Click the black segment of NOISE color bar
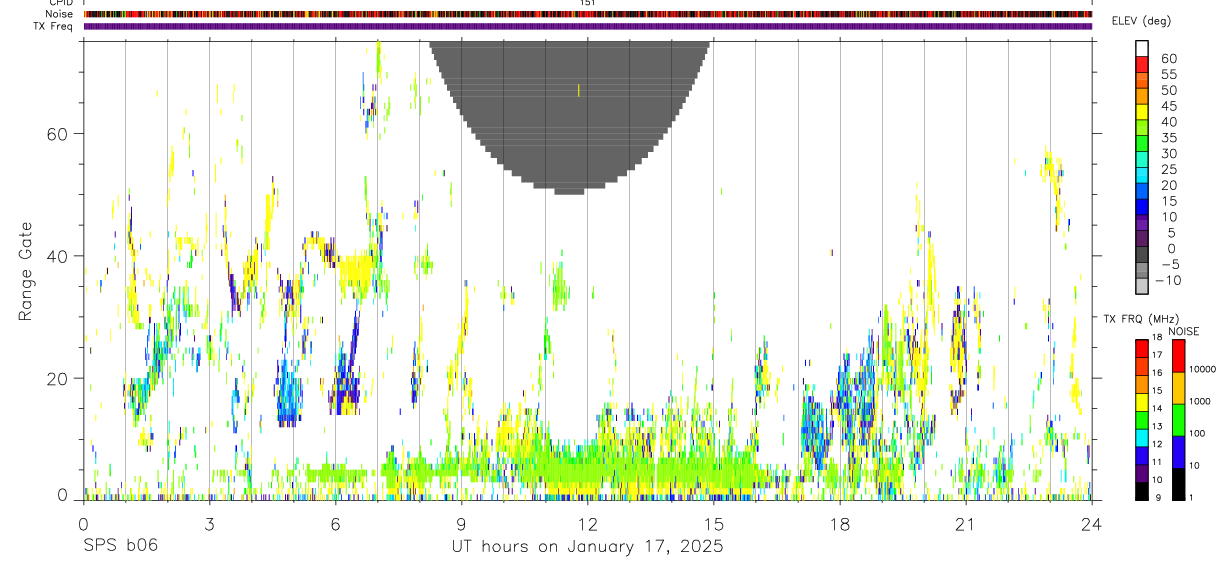 1178,484
